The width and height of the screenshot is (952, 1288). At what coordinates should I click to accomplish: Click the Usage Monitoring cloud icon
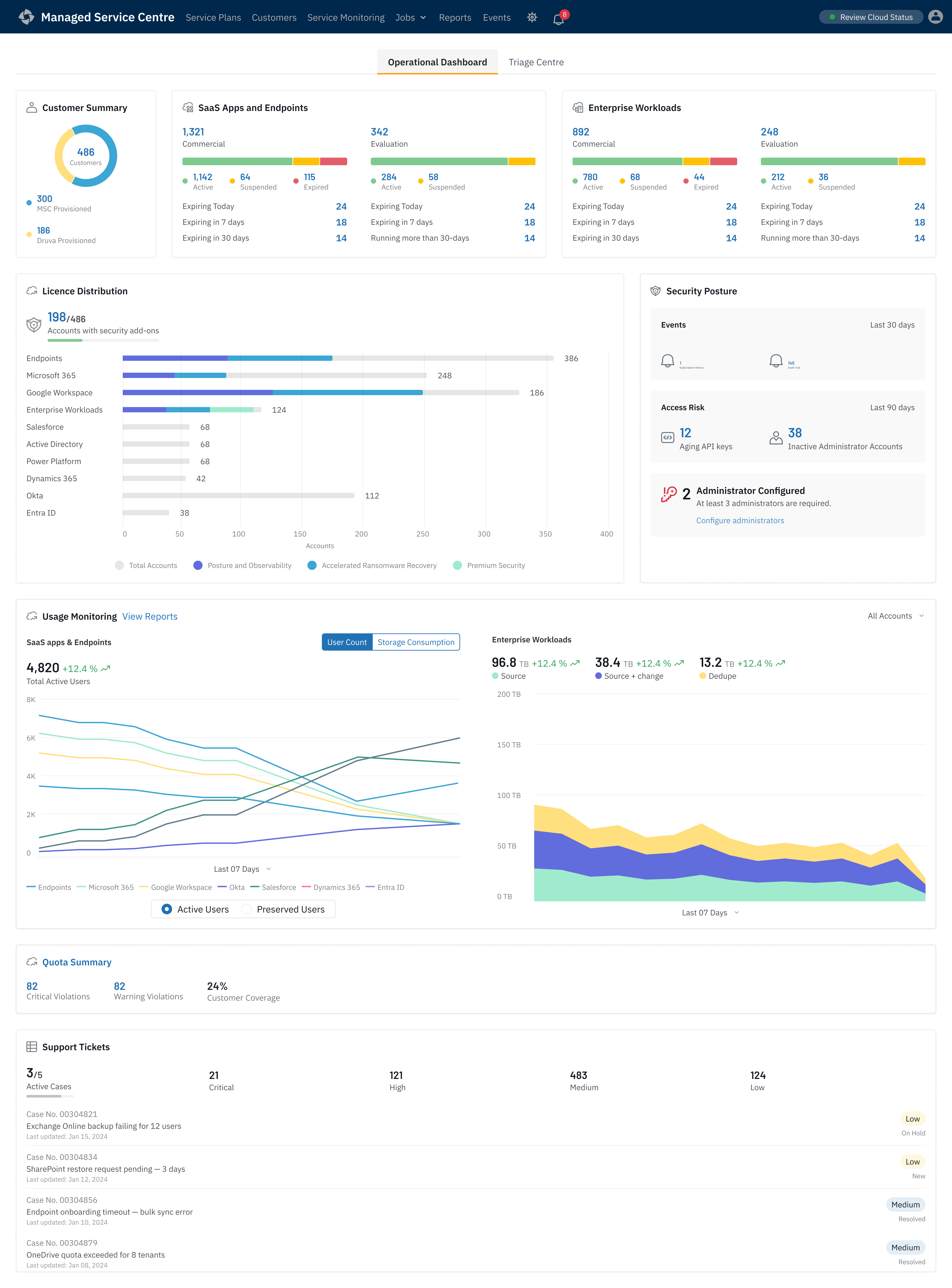click(x=32, y=616)
